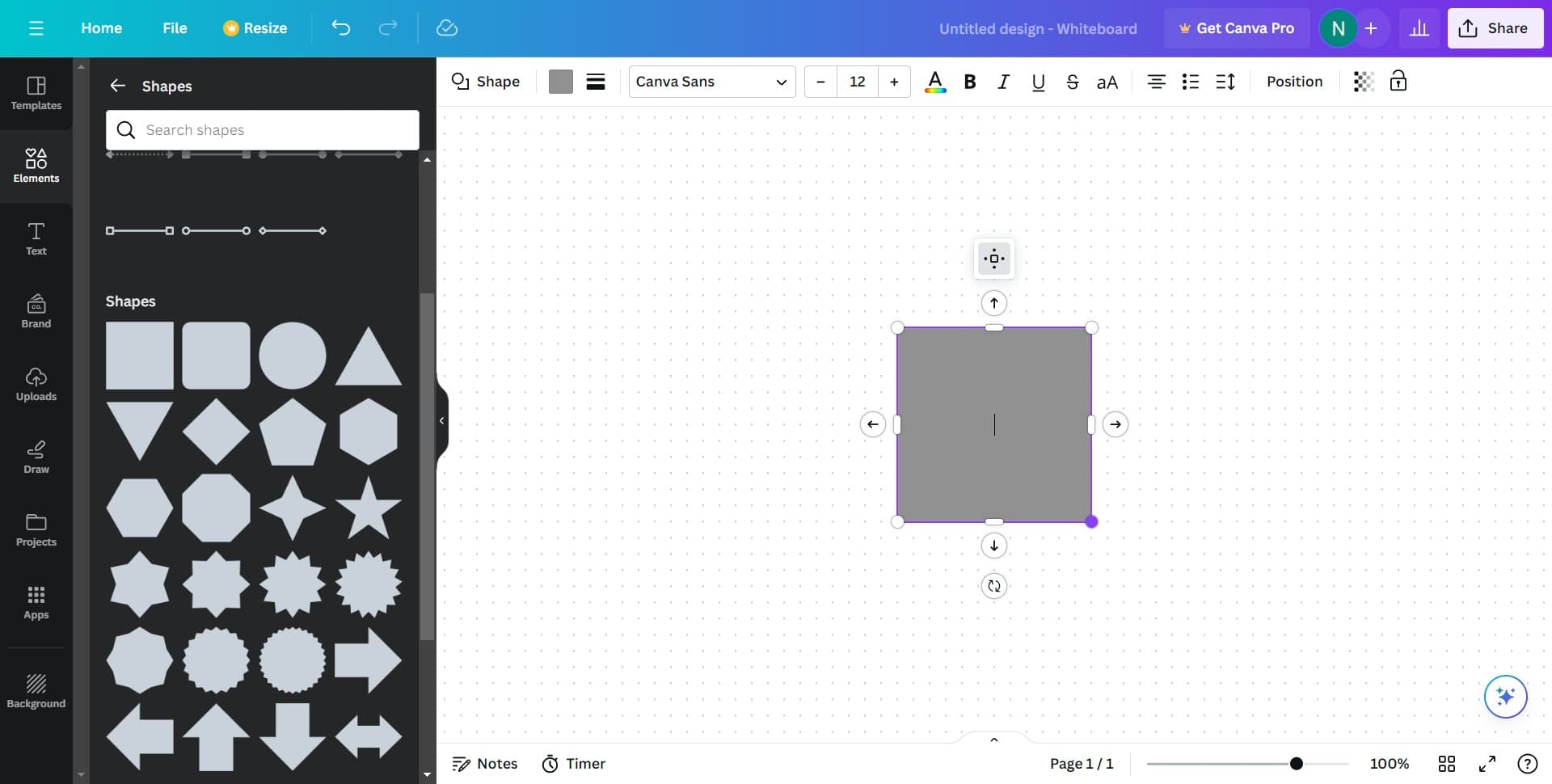
Task: Open the Timer tool
Action: (x=573, y=764)
